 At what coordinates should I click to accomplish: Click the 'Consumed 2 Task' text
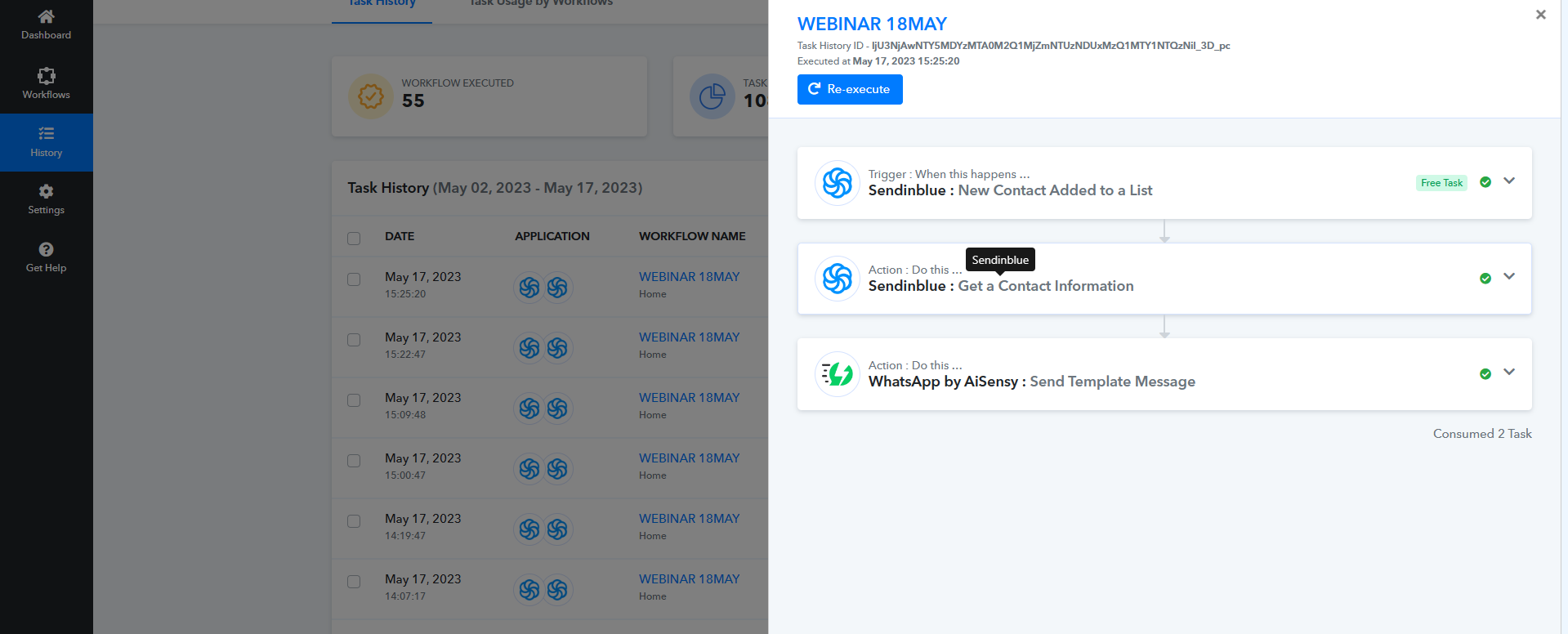point(1482,434)
